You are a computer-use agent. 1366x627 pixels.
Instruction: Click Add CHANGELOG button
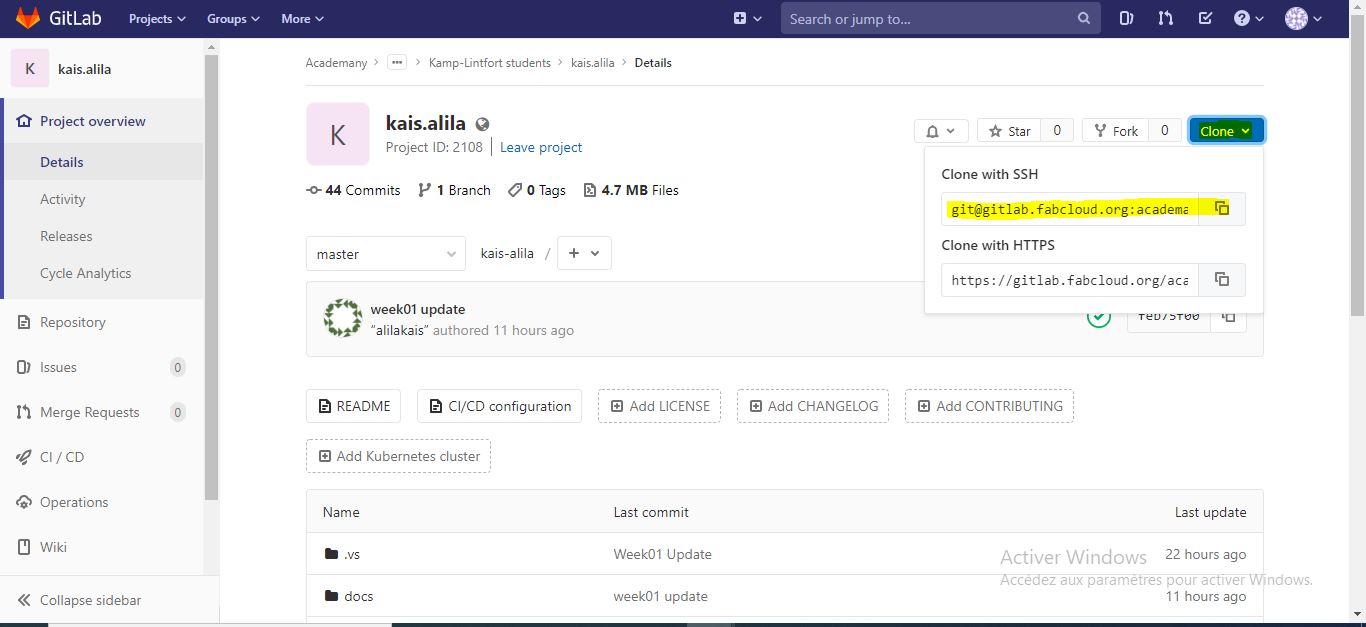click(x=813, y=406)
